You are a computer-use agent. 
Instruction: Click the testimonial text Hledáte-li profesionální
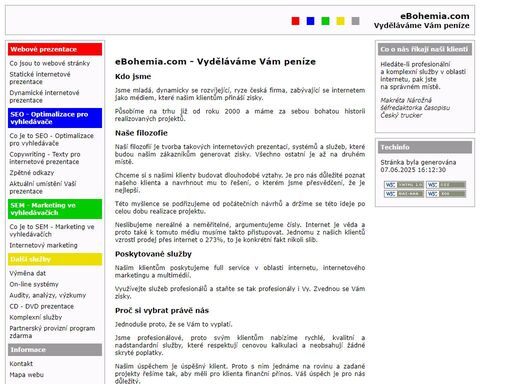click(x=423, y=75)
